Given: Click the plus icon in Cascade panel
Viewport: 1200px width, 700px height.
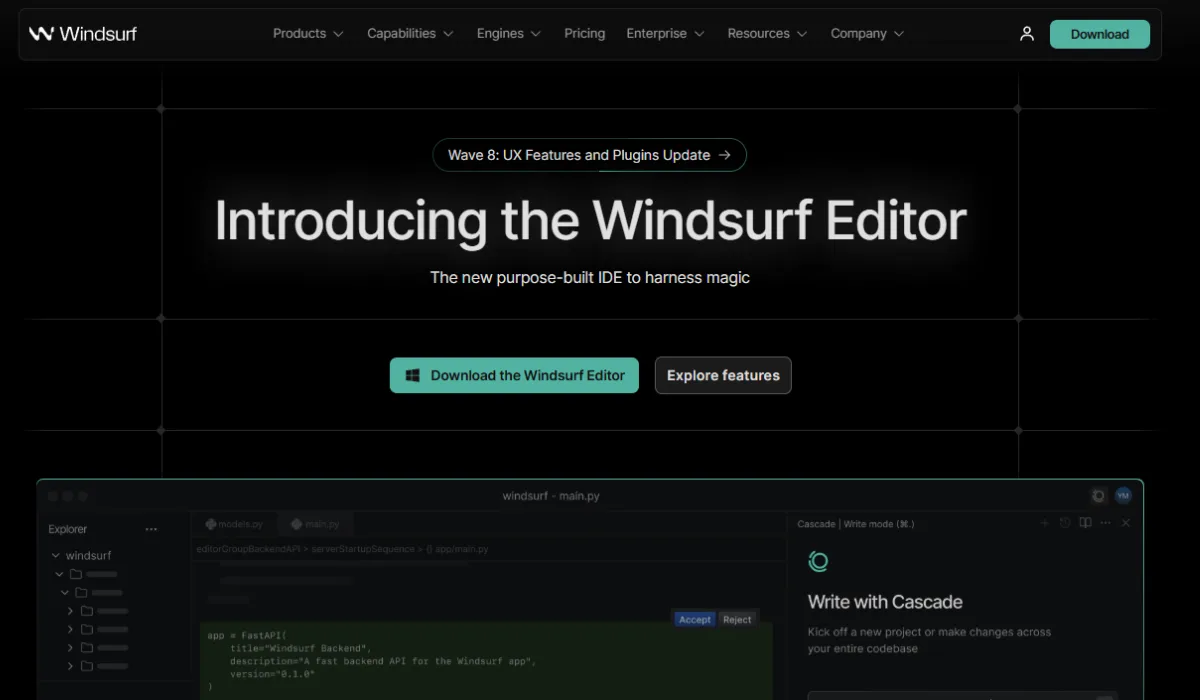Looking at the screenshot, I should point(1045,523).
